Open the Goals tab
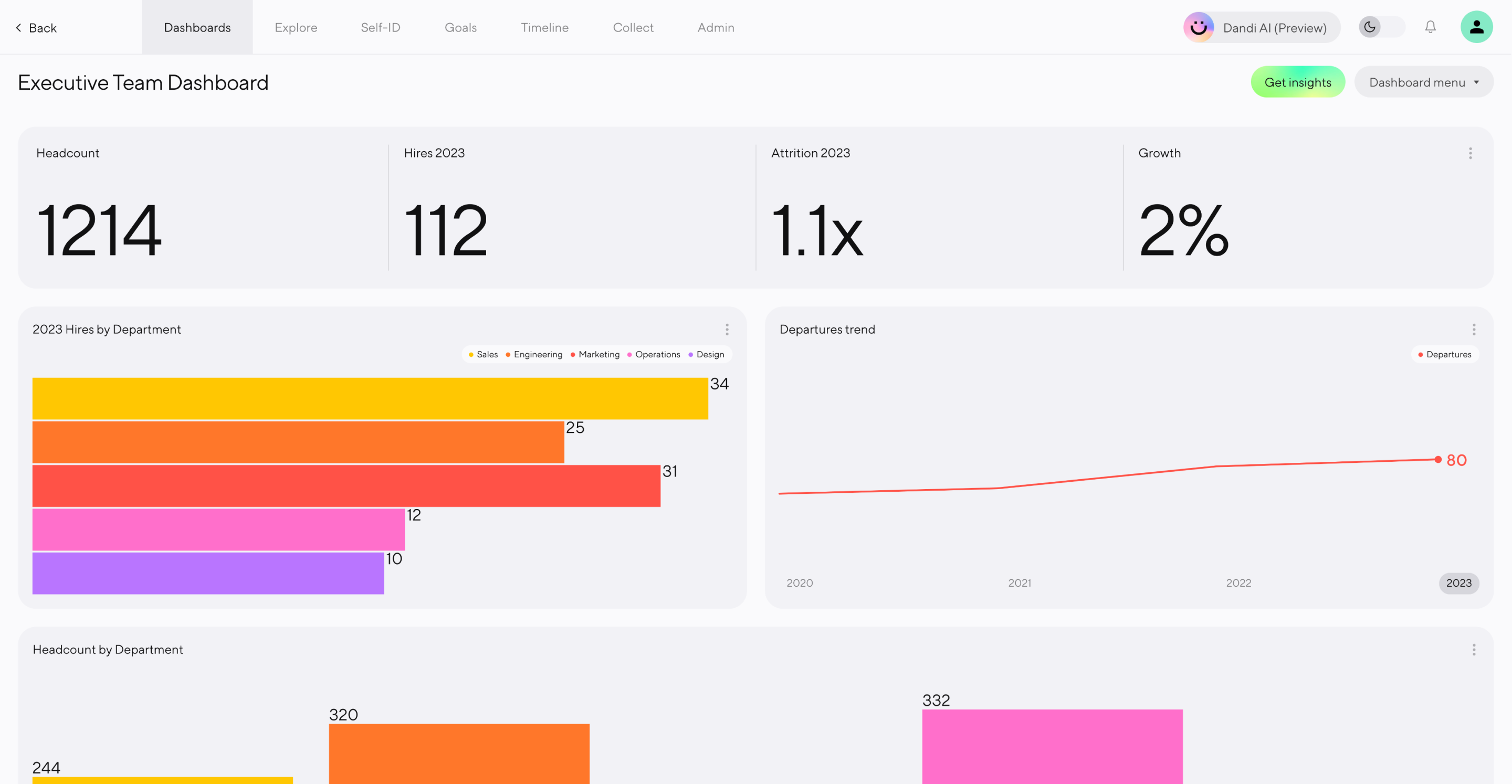The height and width of the screenshot is (784, 1512). (x=460, y=28)
